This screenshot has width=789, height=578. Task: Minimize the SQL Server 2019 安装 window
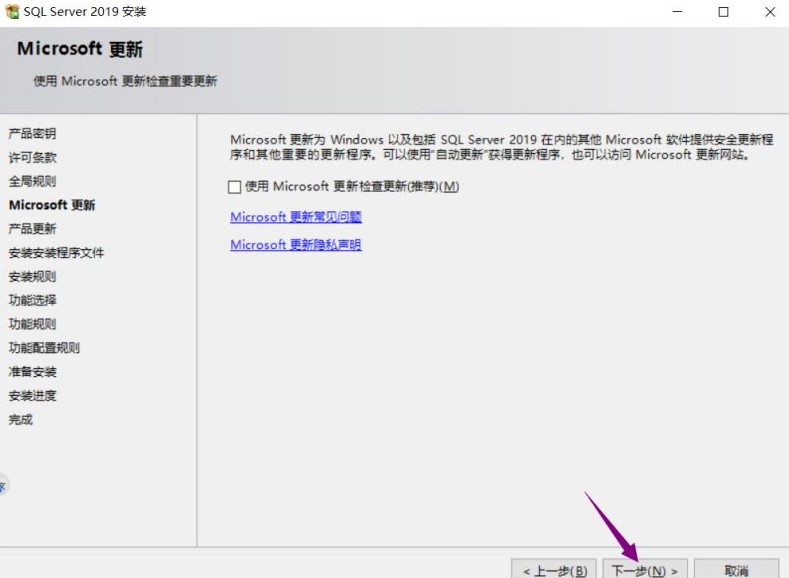coord(676,12)
